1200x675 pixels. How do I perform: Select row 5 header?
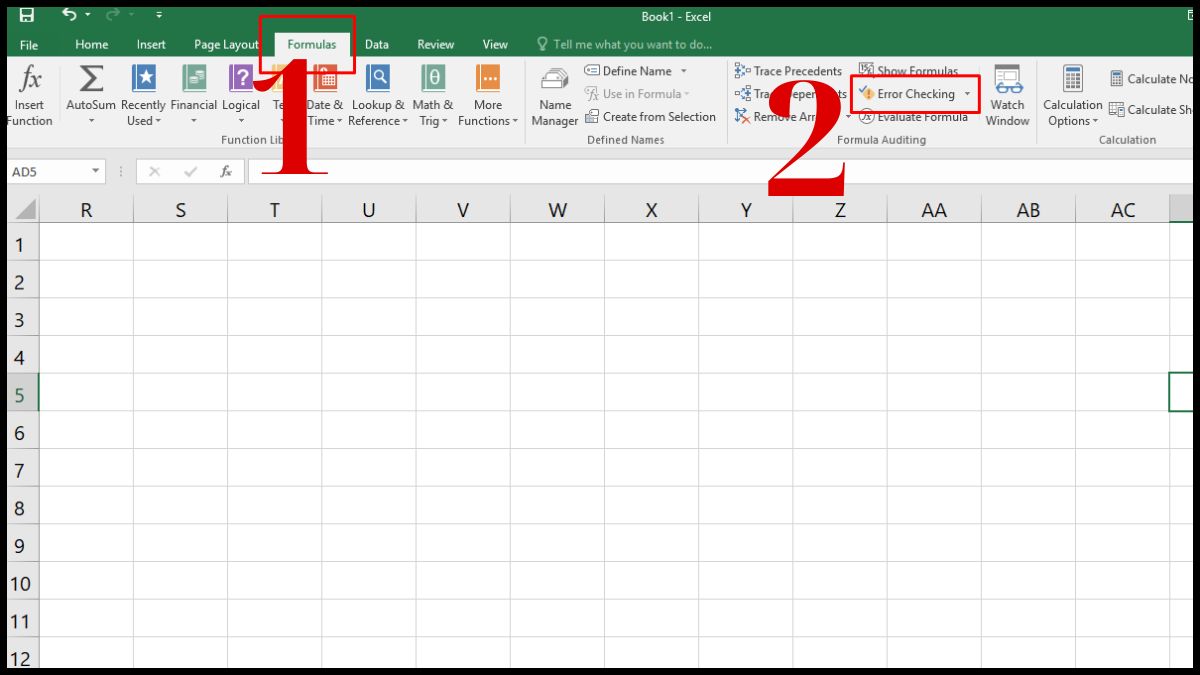click(x=23, y=395)
